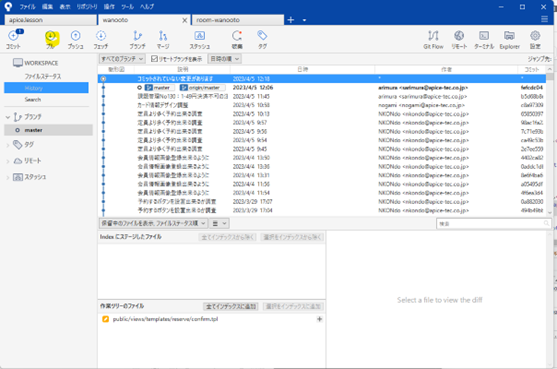Viewport: 557px width, 369px height.
Task: Switch to the apice.lesson tab
Action: [50, 20]
